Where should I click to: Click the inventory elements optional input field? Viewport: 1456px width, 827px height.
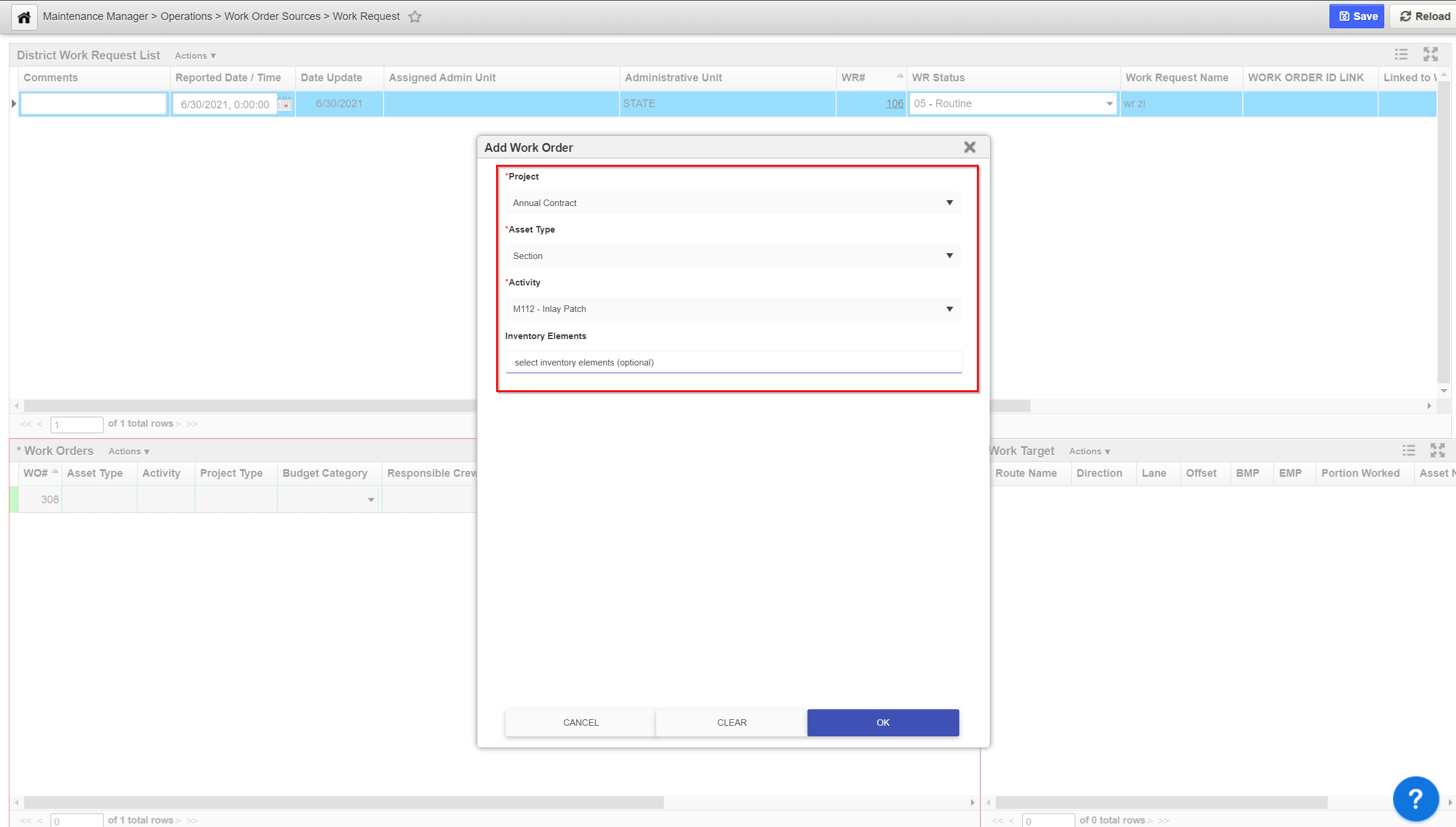[733, 362]
